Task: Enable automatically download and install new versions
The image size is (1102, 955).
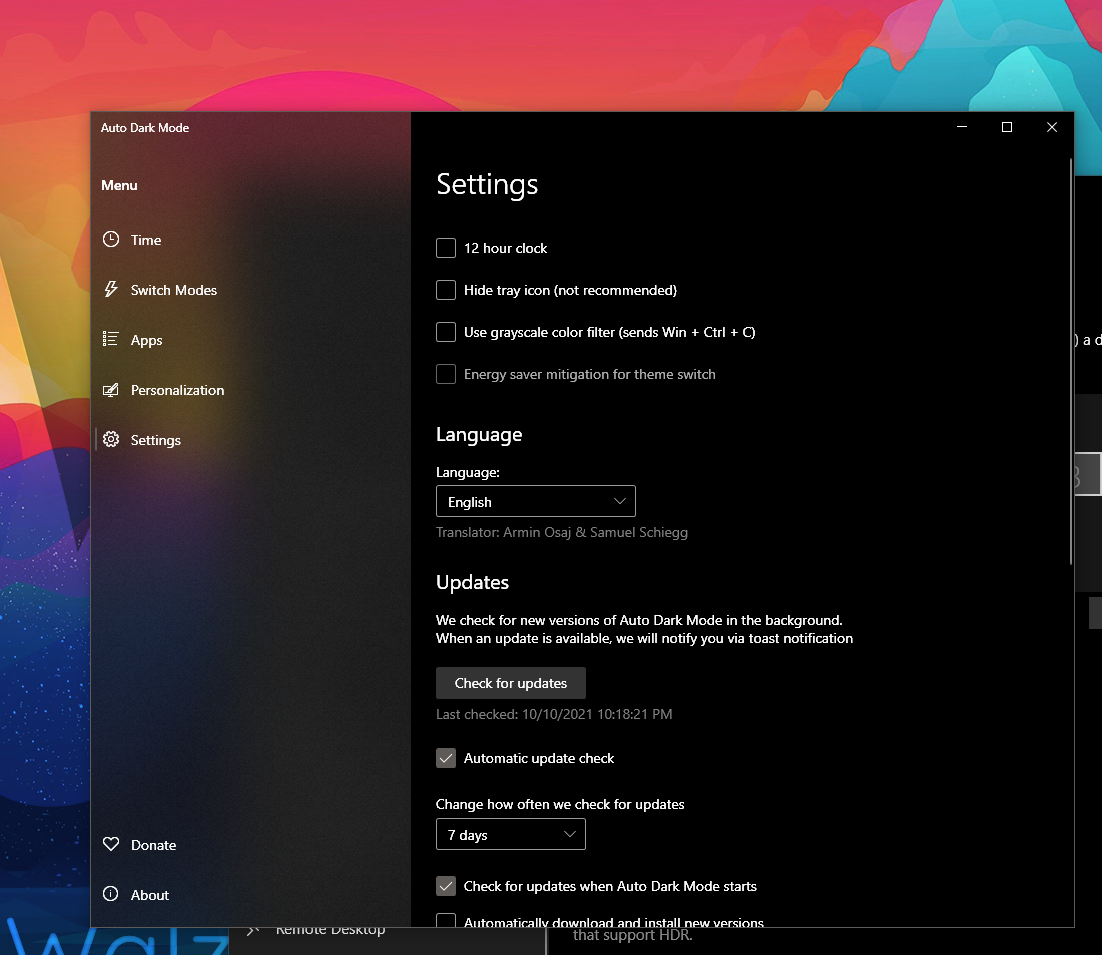Action: [445, 921]
